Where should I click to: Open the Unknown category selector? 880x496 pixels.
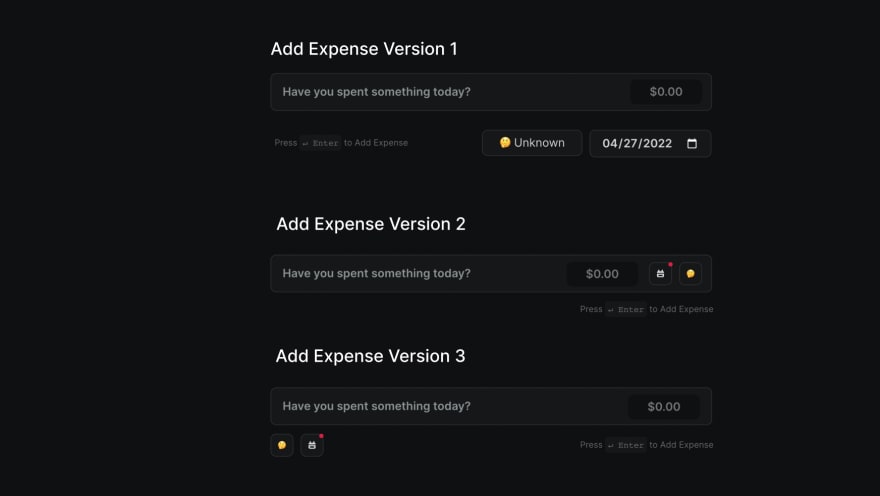(x=532, y=143)
